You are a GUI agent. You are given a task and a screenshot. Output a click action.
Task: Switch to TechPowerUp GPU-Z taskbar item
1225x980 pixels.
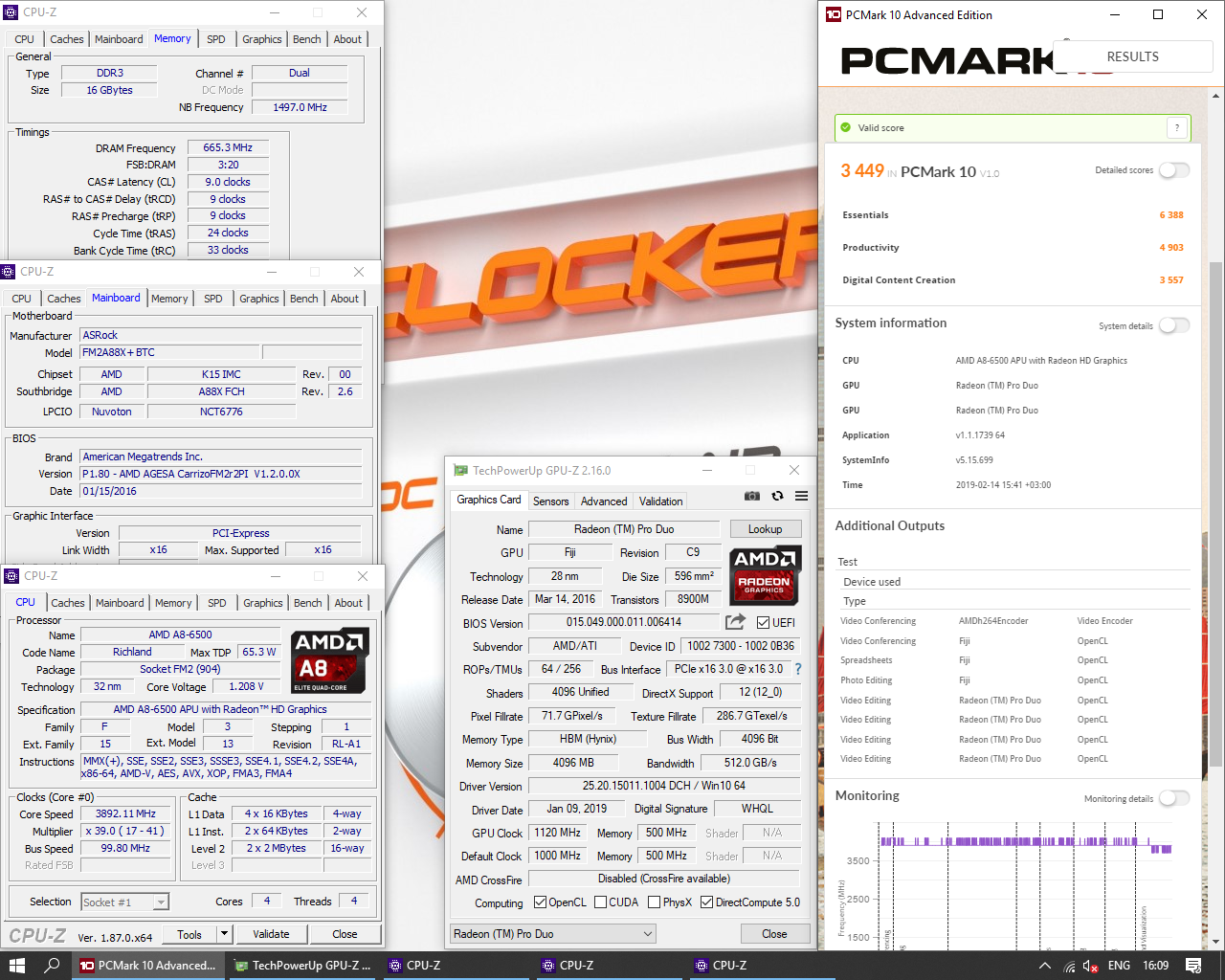[x=302, y=966]
